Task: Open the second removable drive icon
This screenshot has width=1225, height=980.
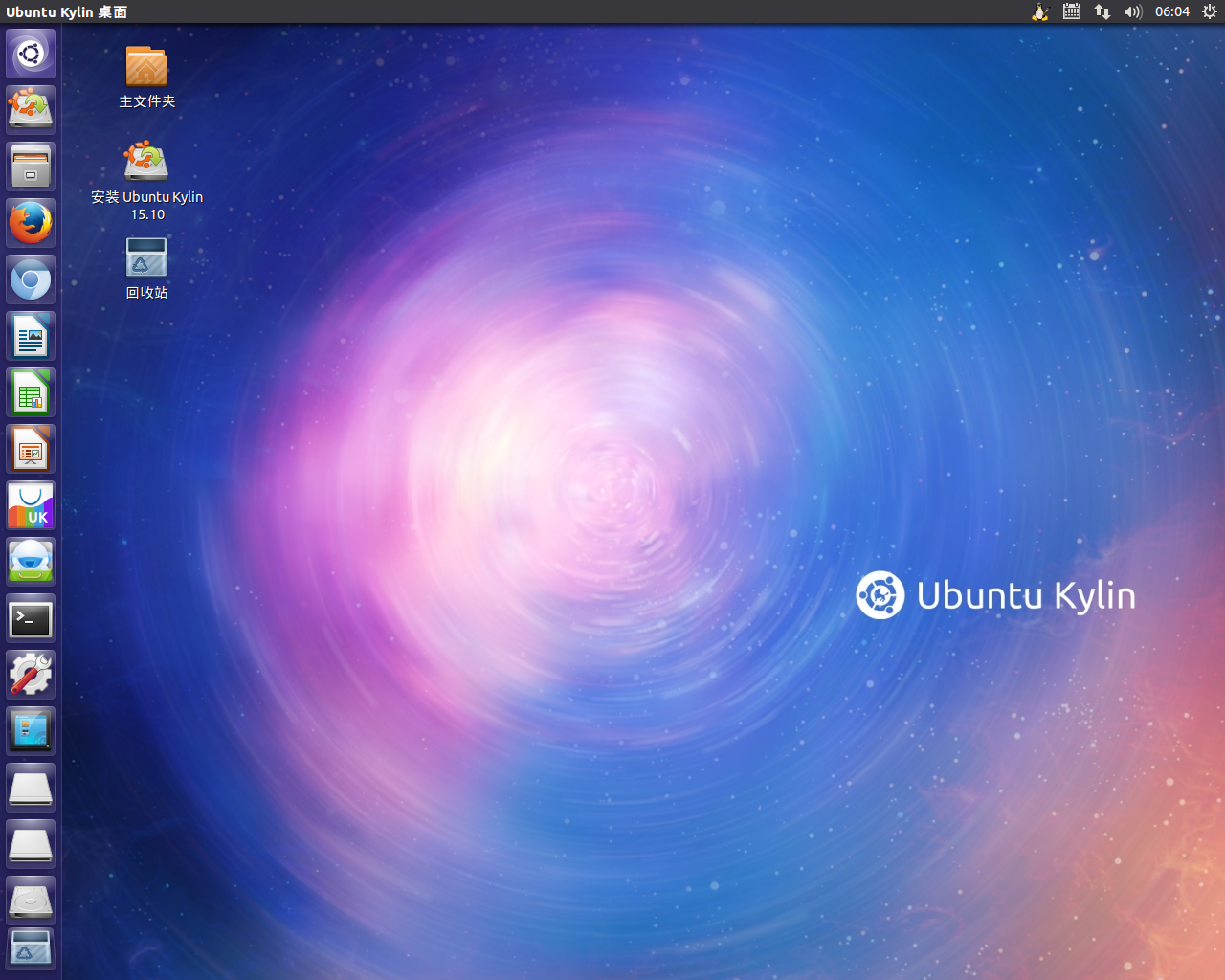Action: tap(31, 844)
